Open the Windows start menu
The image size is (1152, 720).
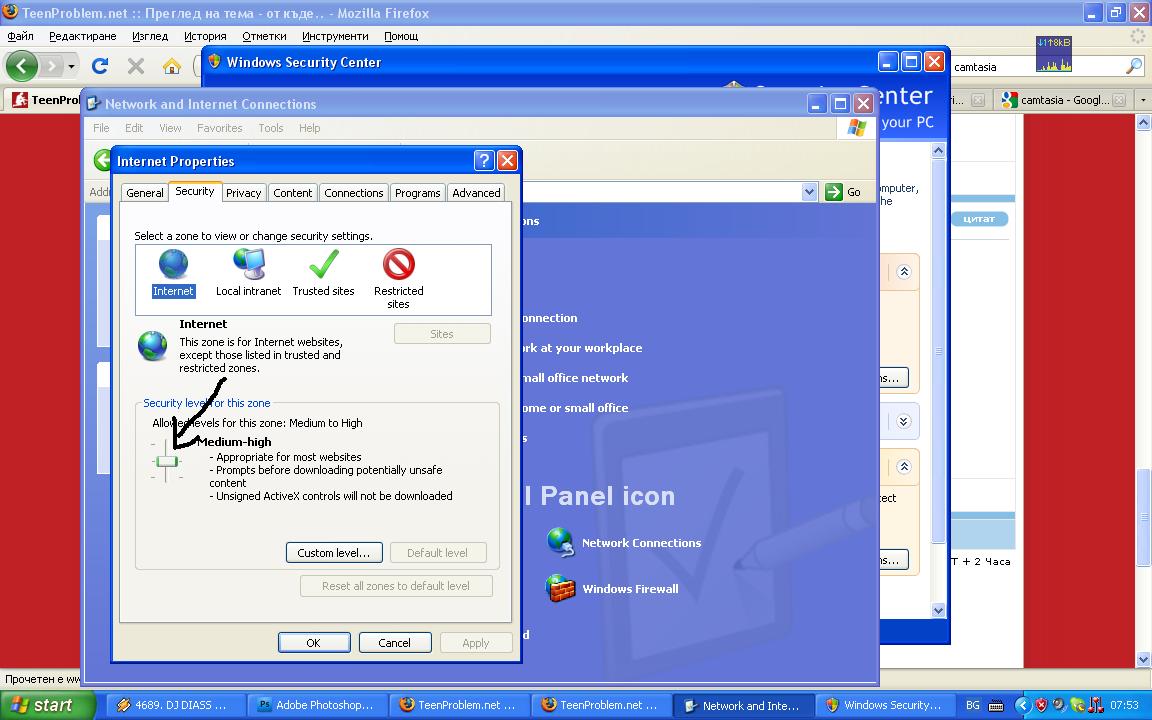coord(48,705)
